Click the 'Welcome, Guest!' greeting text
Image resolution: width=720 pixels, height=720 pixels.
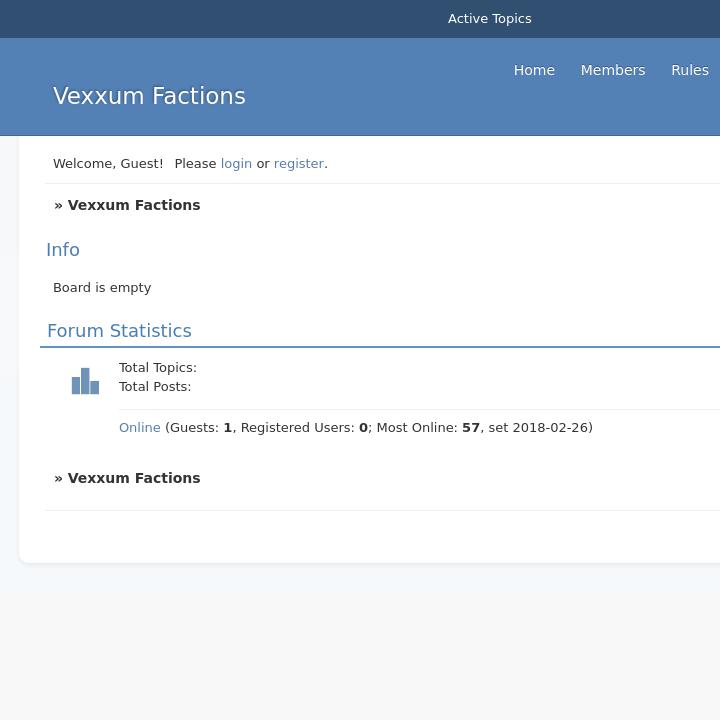(x=108, y=164)
